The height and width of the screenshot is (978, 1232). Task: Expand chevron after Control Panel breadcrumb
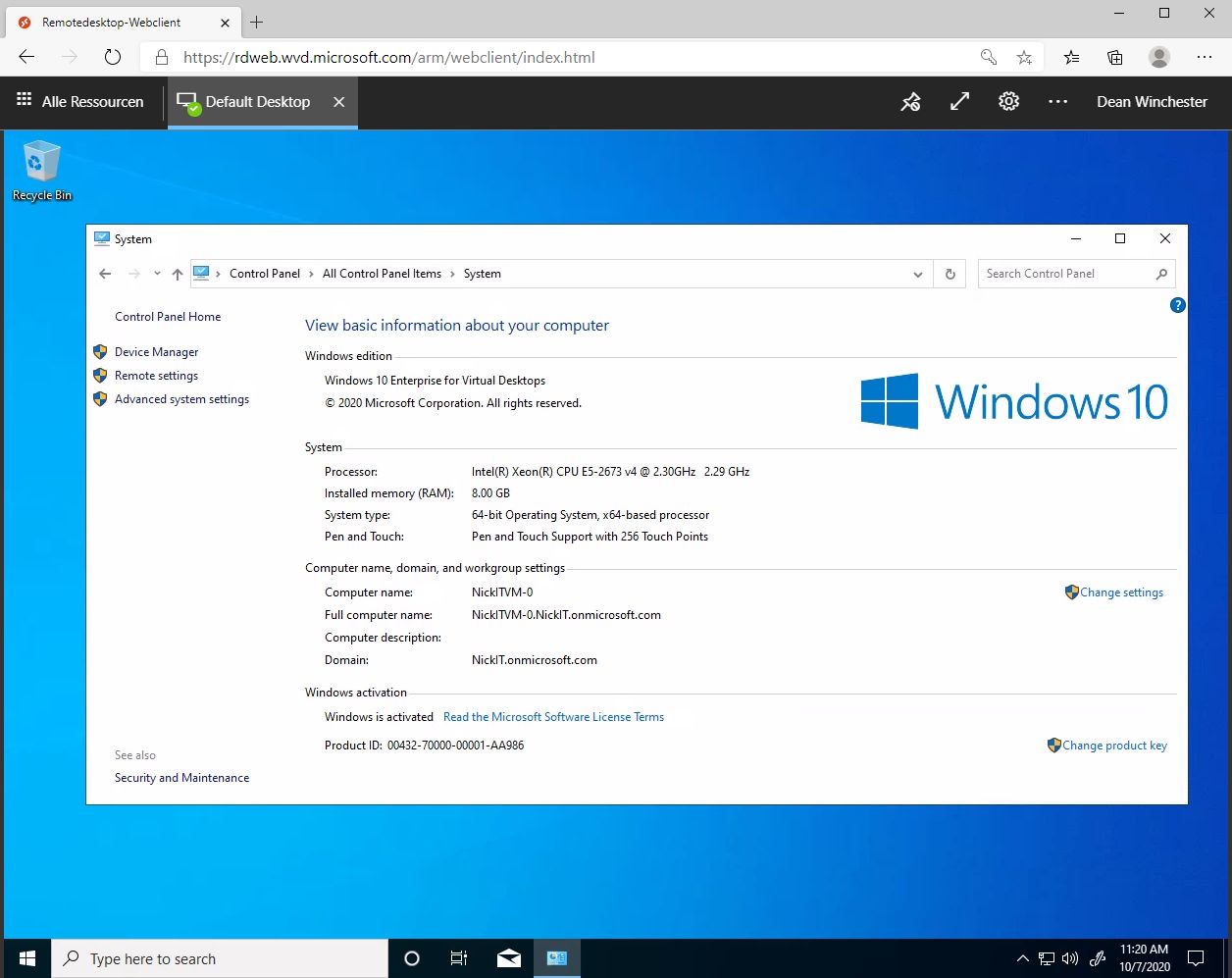[311, 274]
